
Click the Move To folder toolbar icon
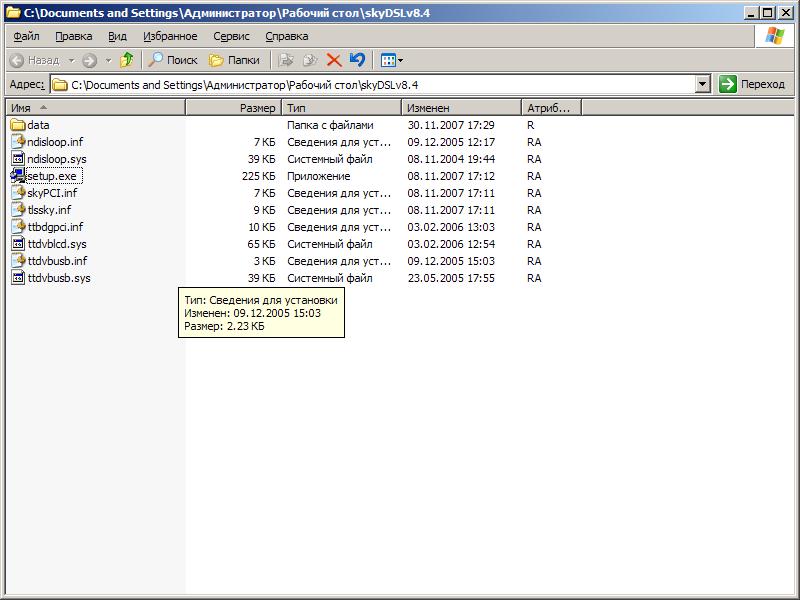[286, 60]
